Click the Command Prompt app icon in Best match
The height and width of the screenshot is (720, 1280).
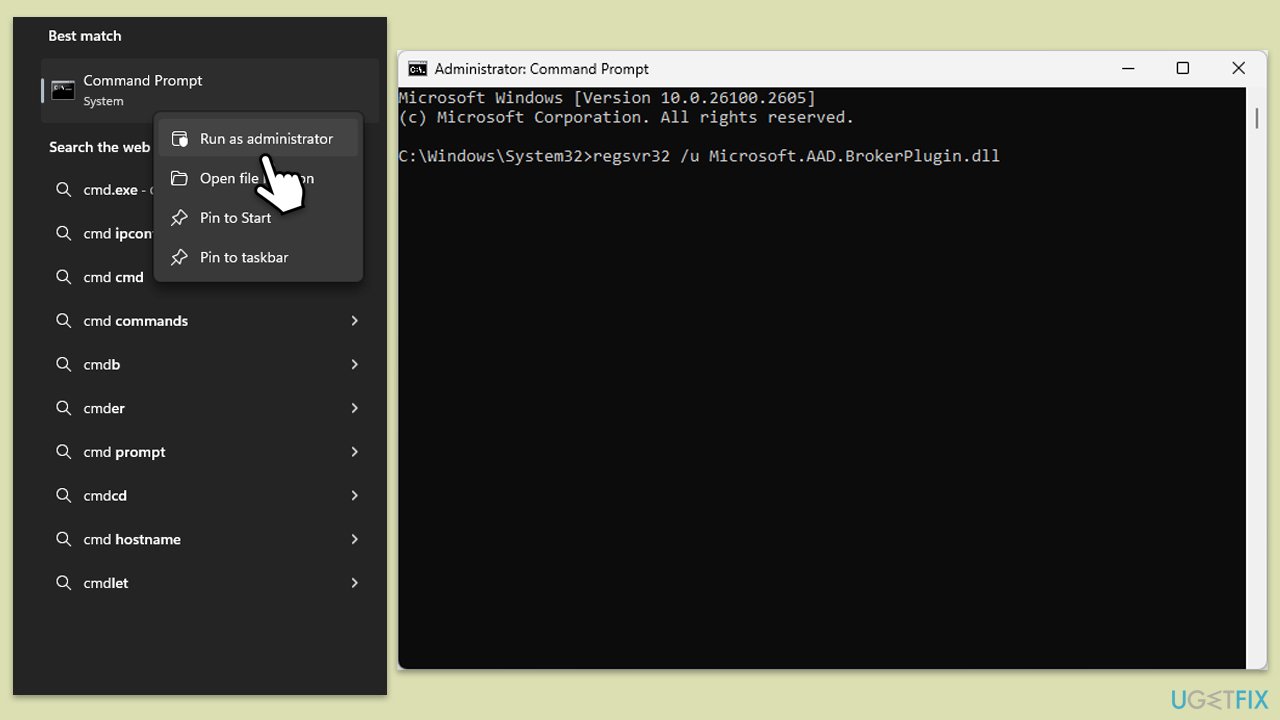click(x=63, y=90)
